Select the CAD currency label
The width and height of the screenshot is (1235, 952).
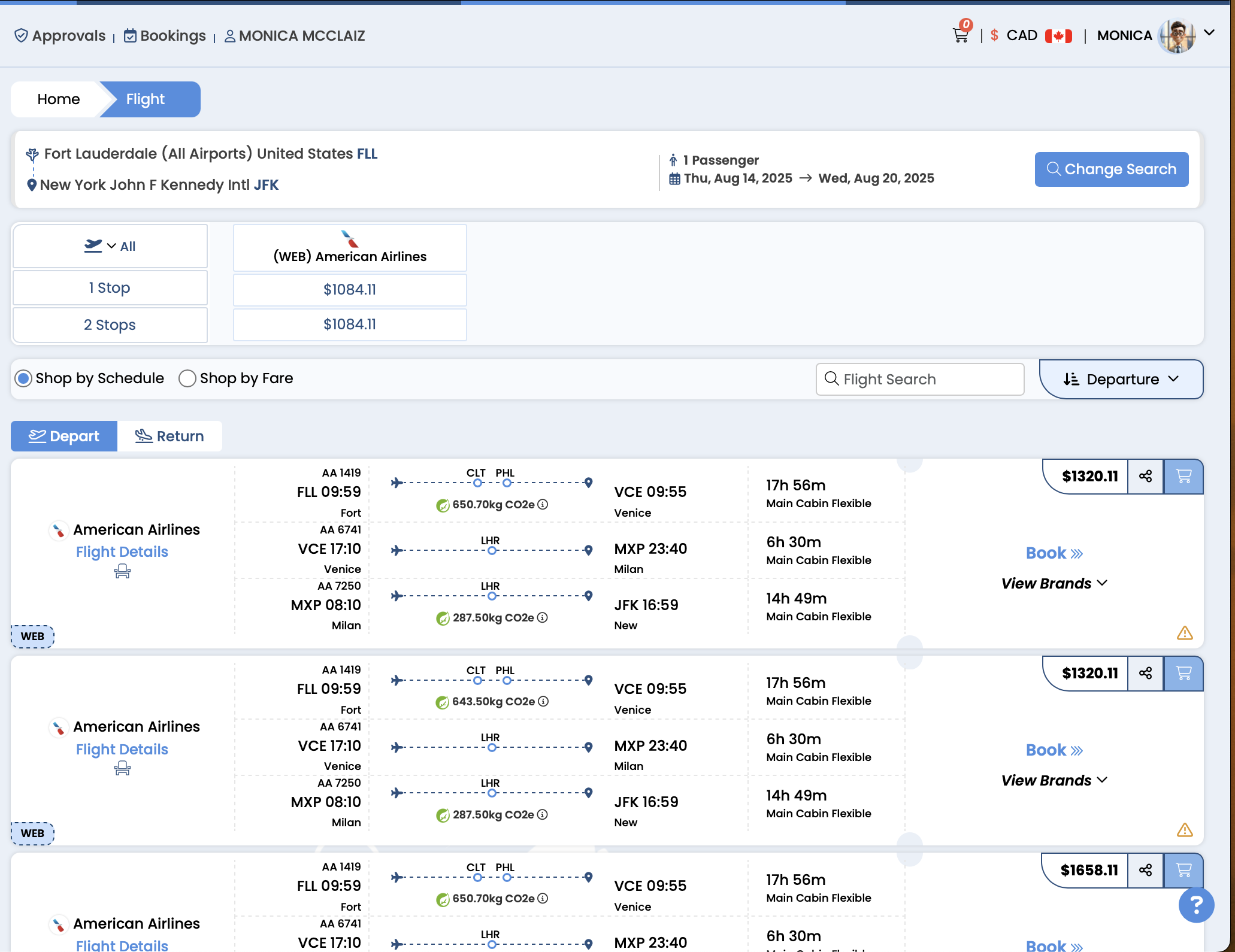(1022, 35)
